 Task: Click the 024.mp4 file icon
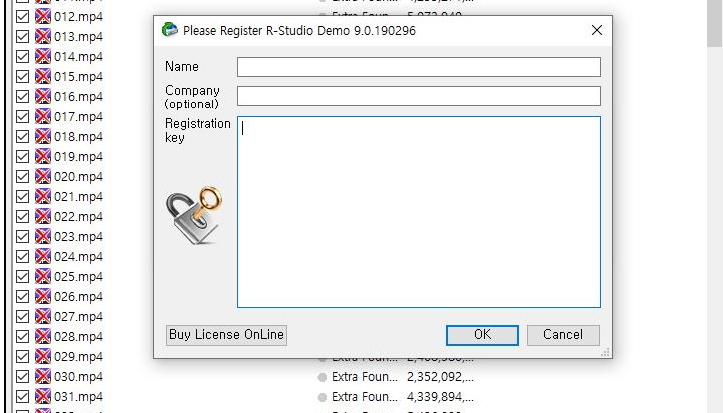[43, 257]
